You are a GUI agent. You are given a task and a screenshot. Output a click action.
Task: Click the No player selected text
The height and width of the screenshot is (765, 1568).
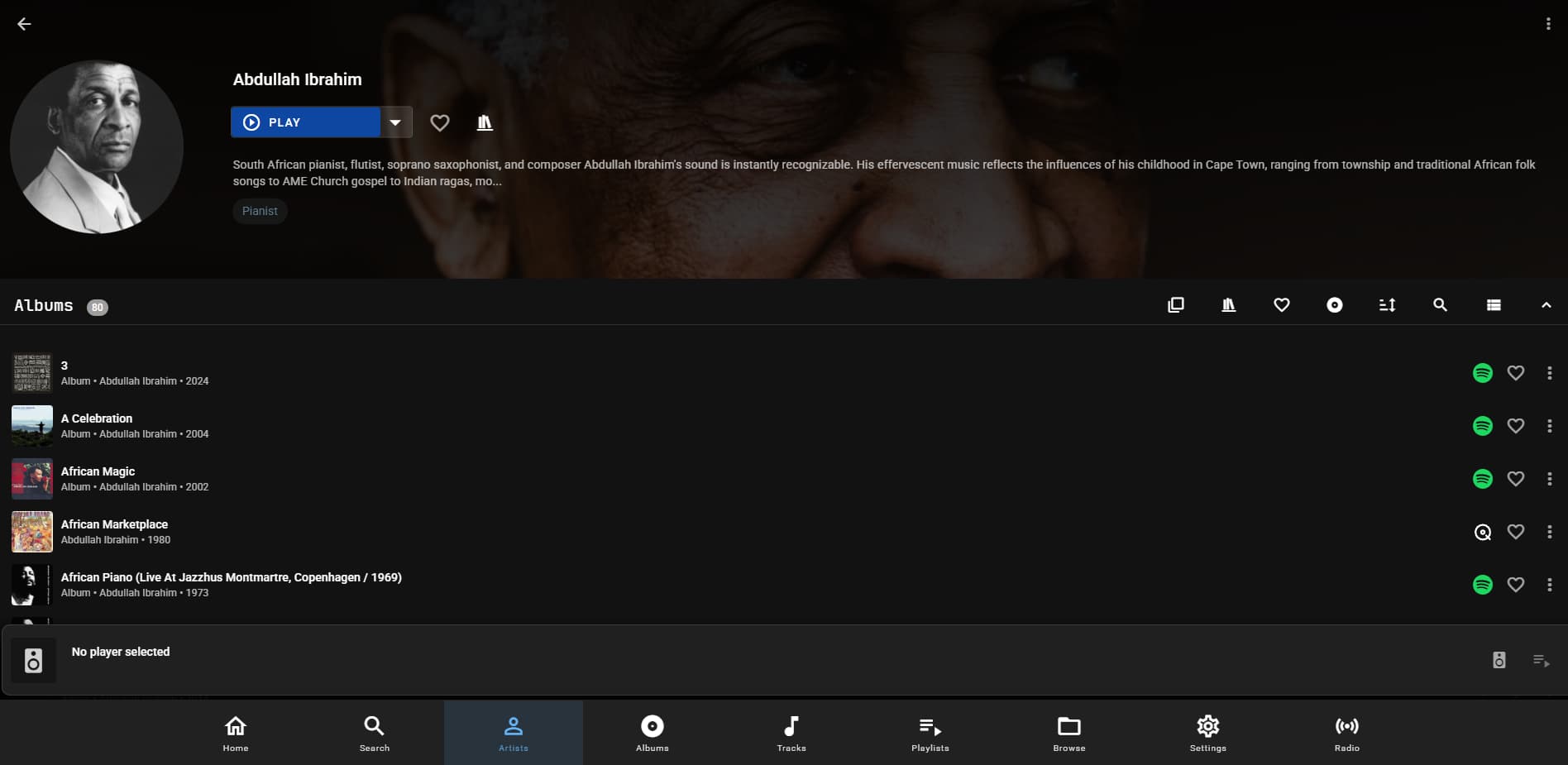121,652
